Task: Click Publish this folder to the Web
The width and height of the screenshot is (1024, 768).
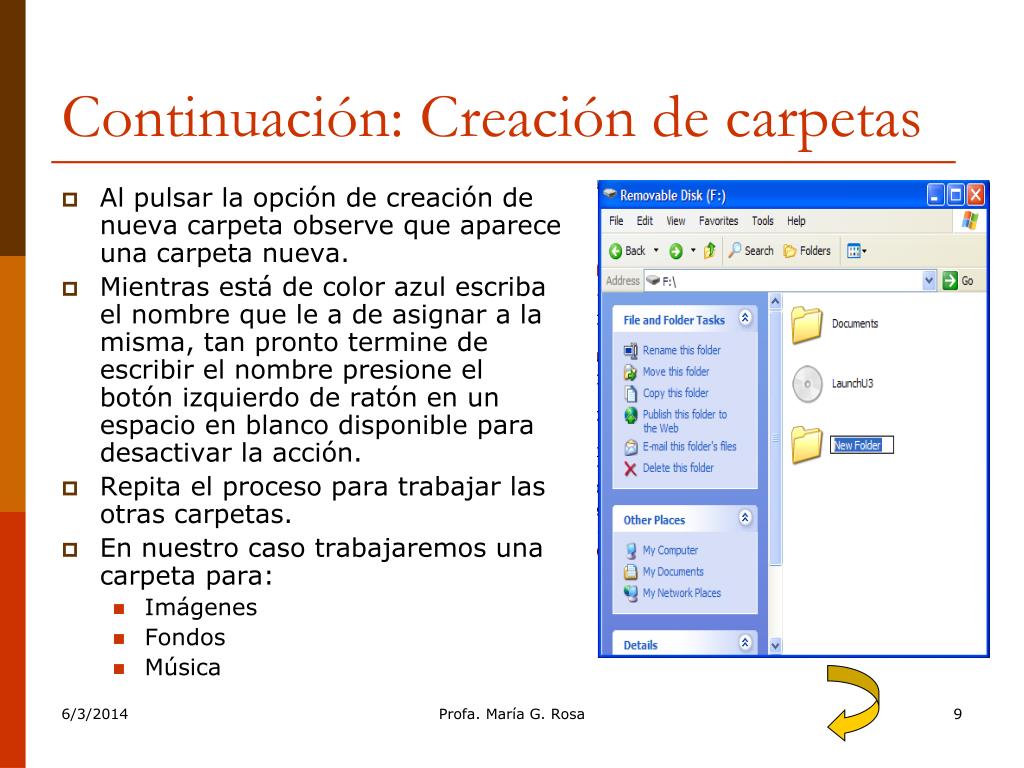Action: point(684,421)
